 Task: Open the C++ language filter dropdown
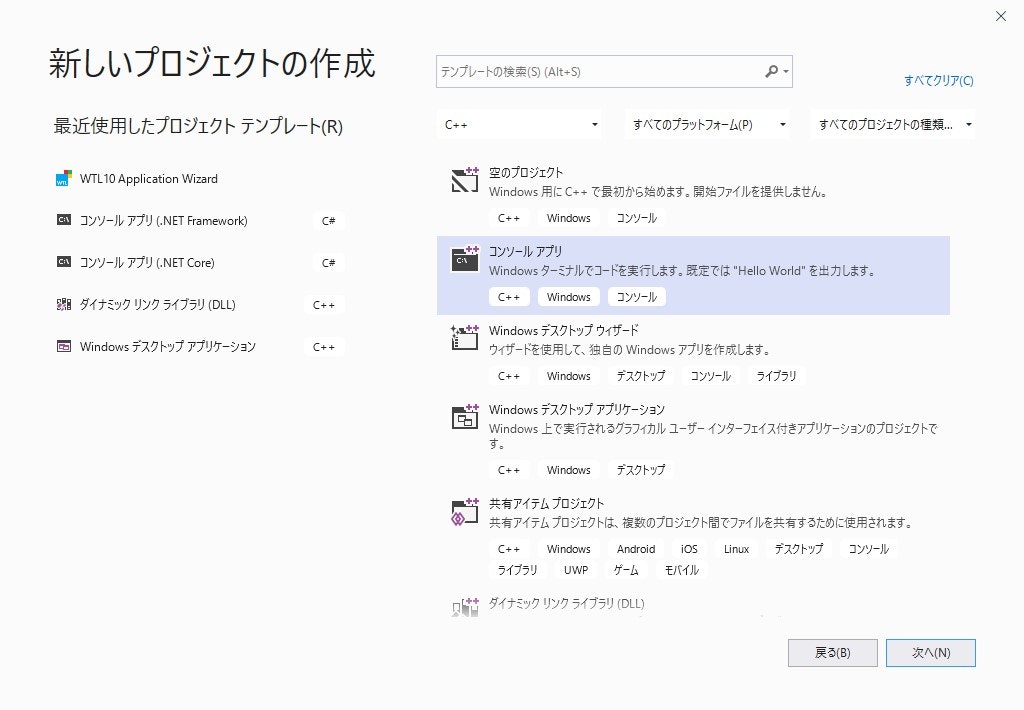[x=519, y=124]
